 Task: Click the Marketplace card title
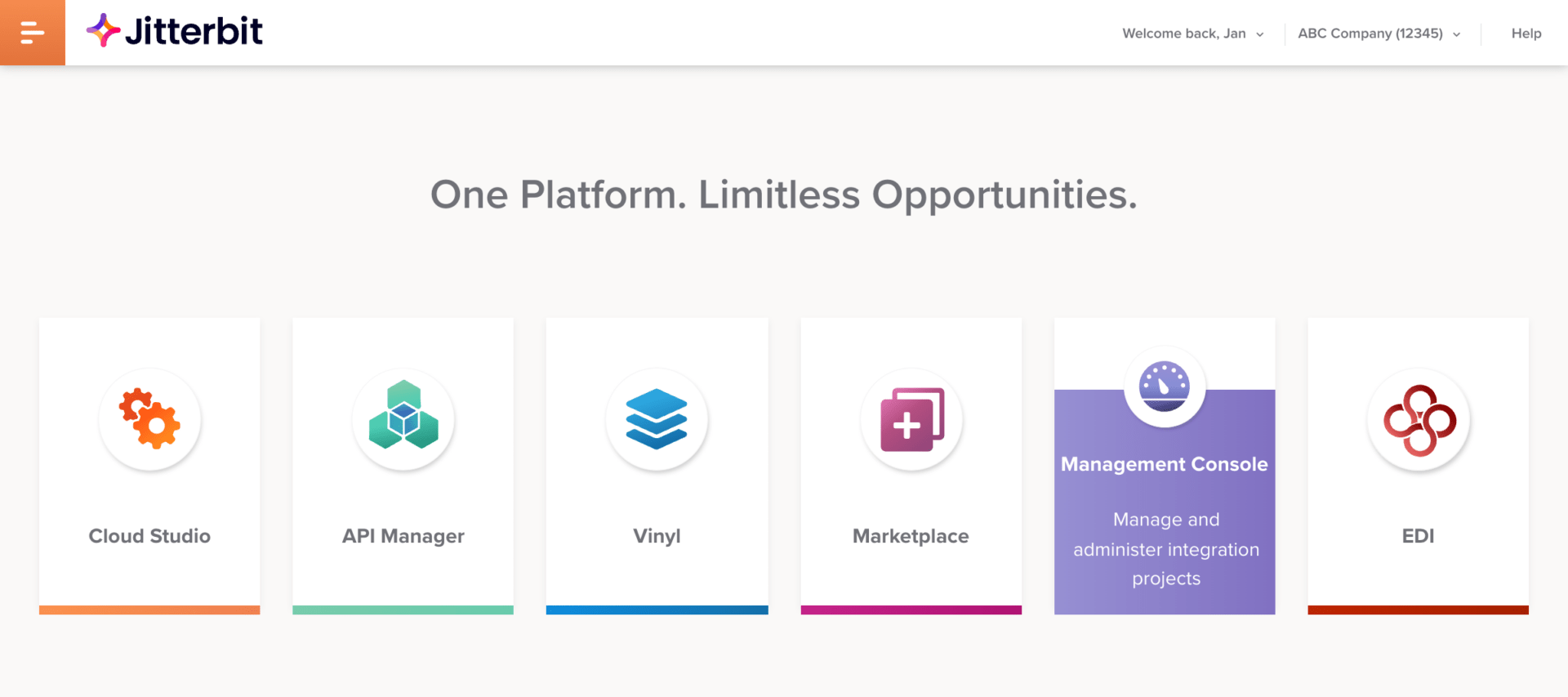pos(911,536)
